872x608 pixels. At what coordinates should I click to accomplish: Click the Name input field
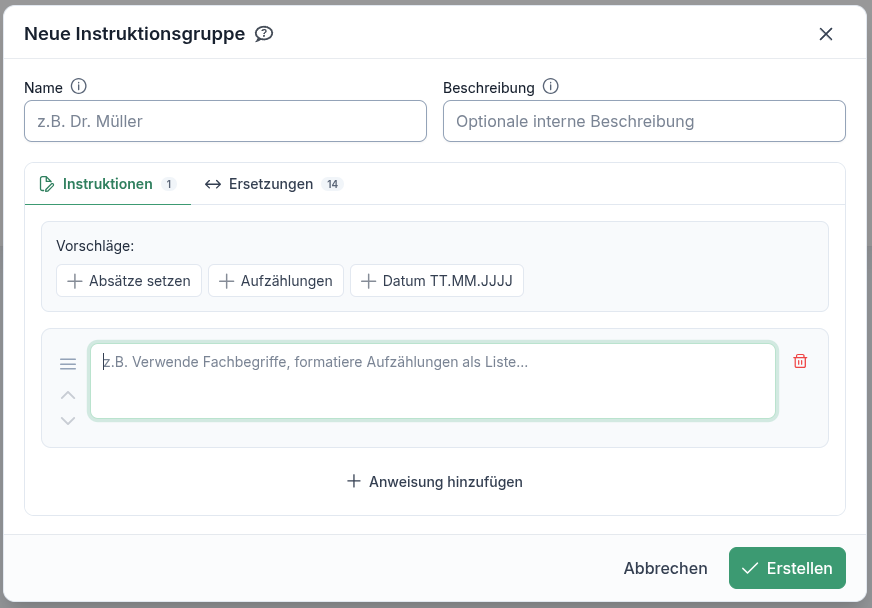[225, 120]
